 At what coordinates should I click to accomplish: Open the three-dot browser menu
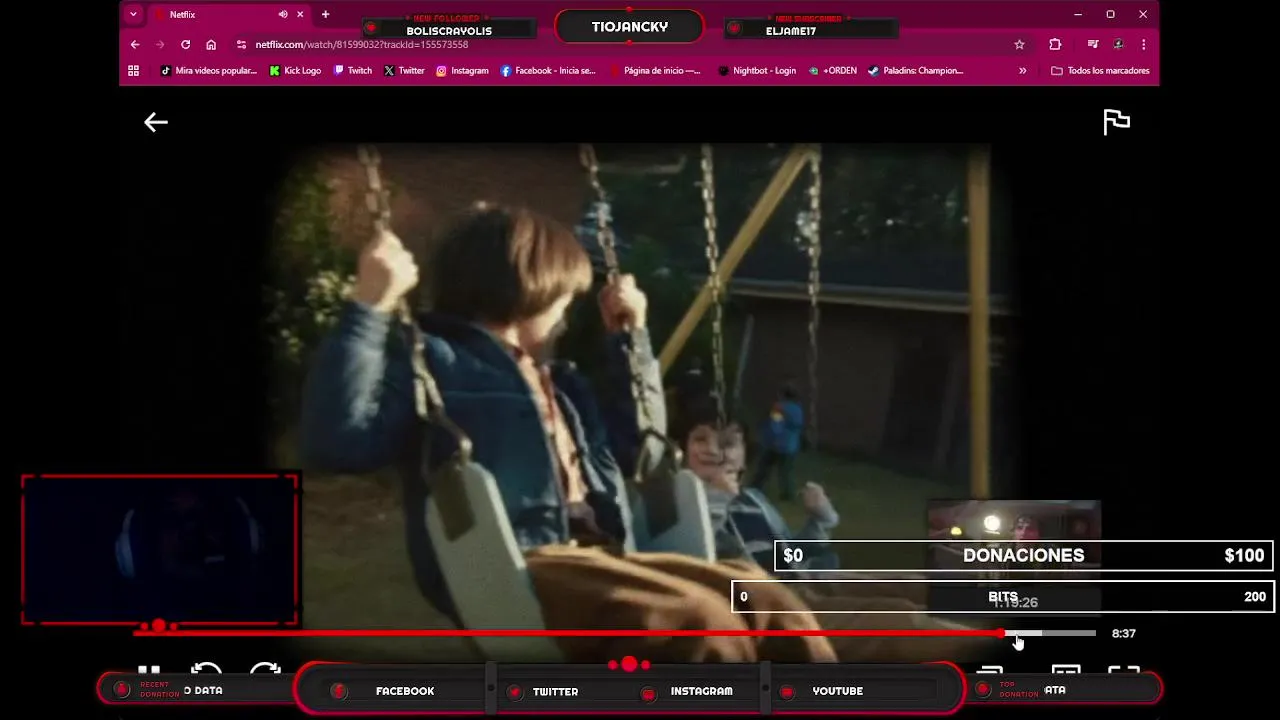[1143, 44]
